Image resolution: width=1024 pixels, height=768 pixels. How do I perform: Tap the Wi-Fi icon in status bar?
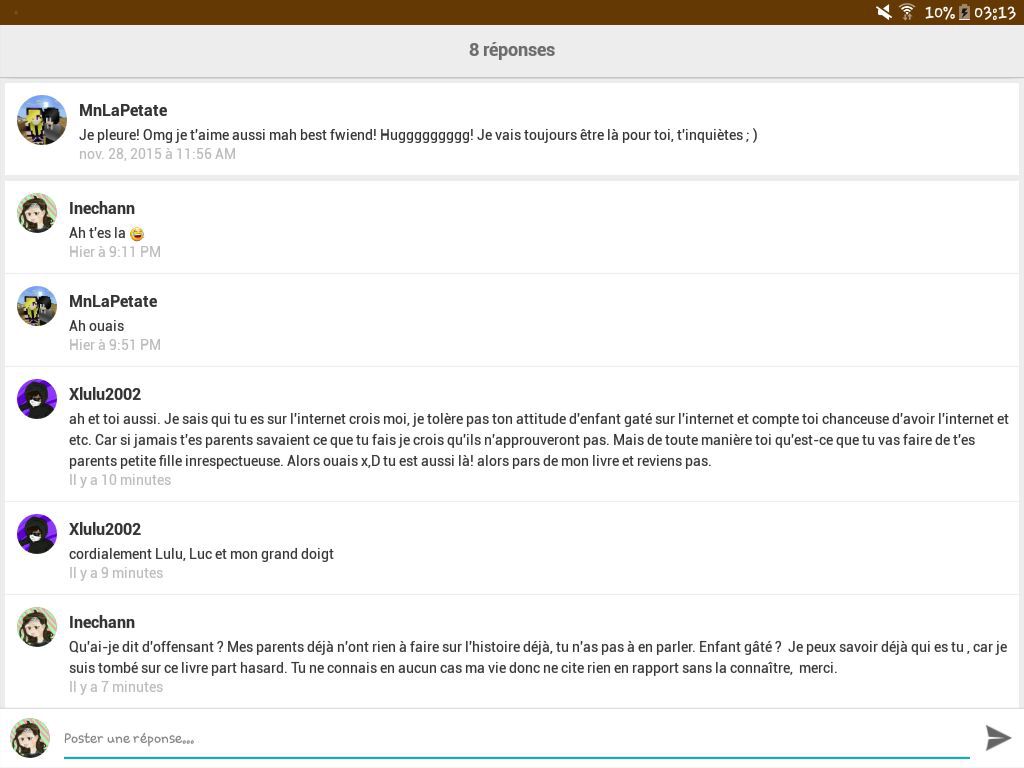point(907,12)
